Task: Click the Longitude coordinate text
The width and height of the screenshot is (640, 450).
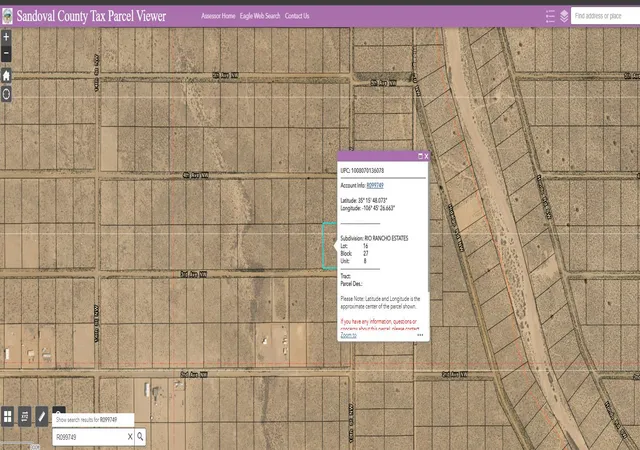Action: [367, 208]
